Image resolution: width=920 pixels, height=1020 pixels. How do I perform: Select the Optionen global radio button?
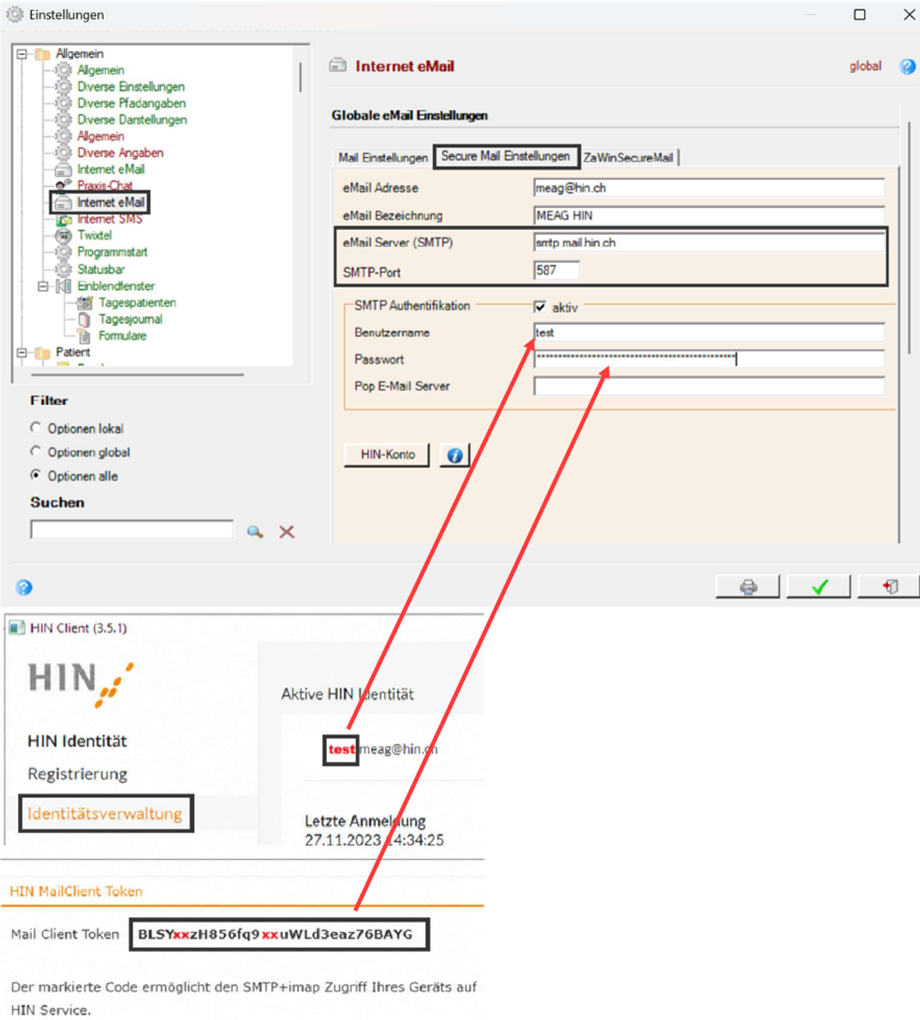pyautogui.click(x=36, y=451)
